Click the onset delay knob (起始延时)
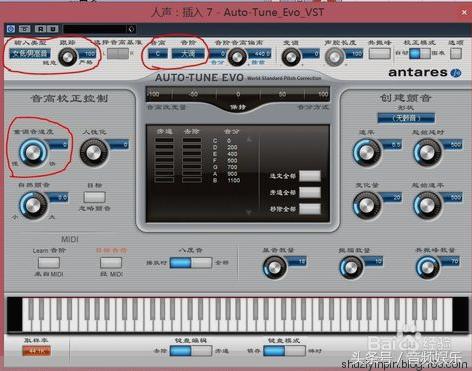 point(427,152)
